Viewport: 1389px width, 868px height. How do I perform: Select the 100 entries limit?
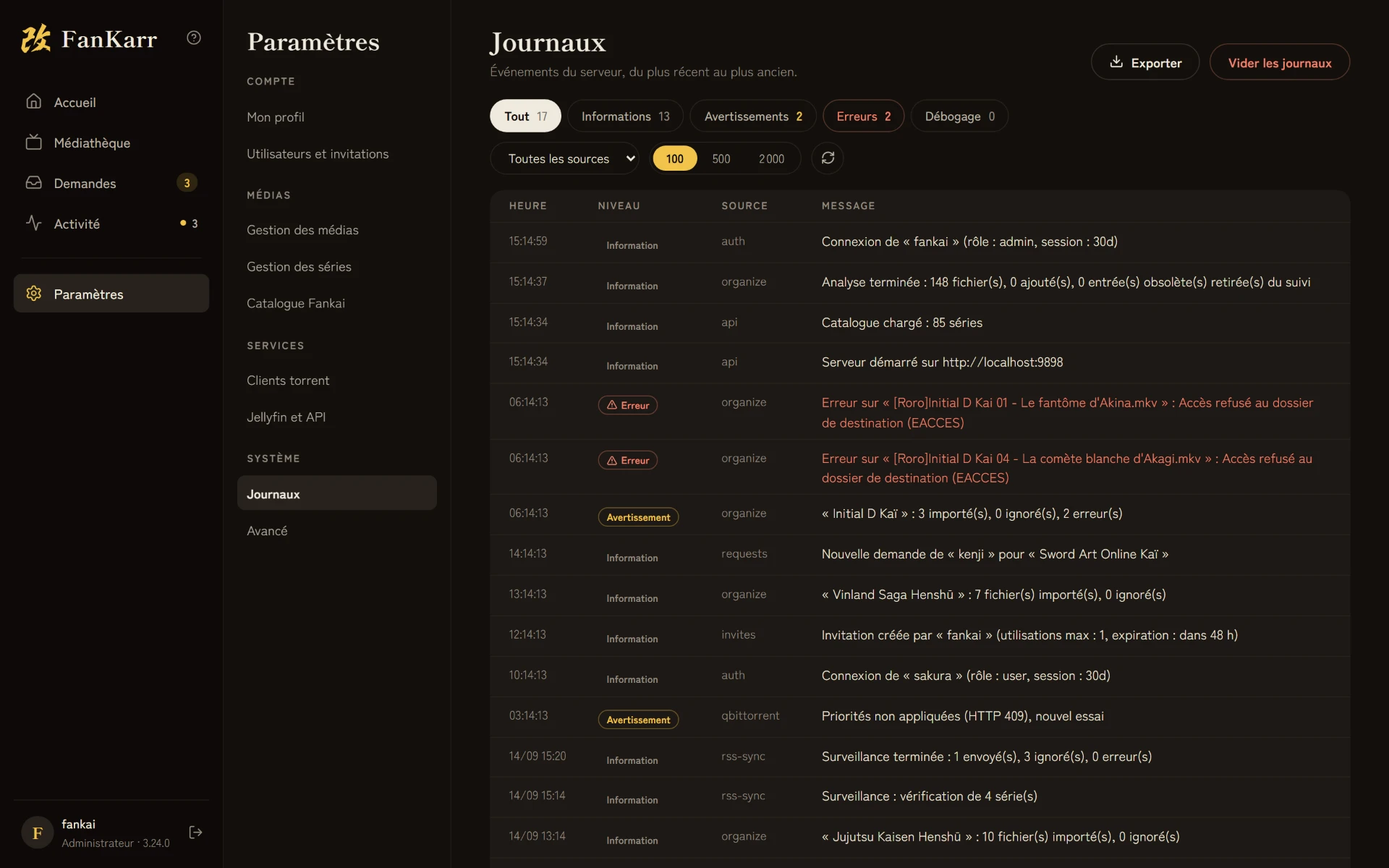coord(674,158)
